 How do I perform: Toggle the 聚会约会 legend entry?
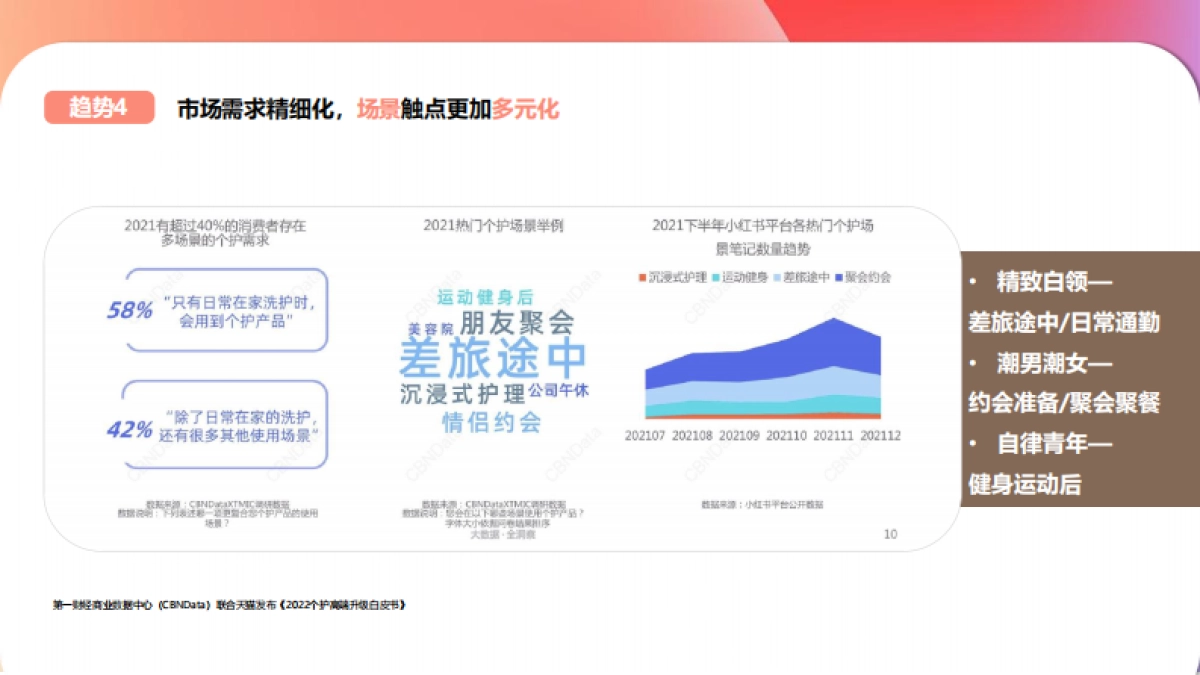coord(862,279)
